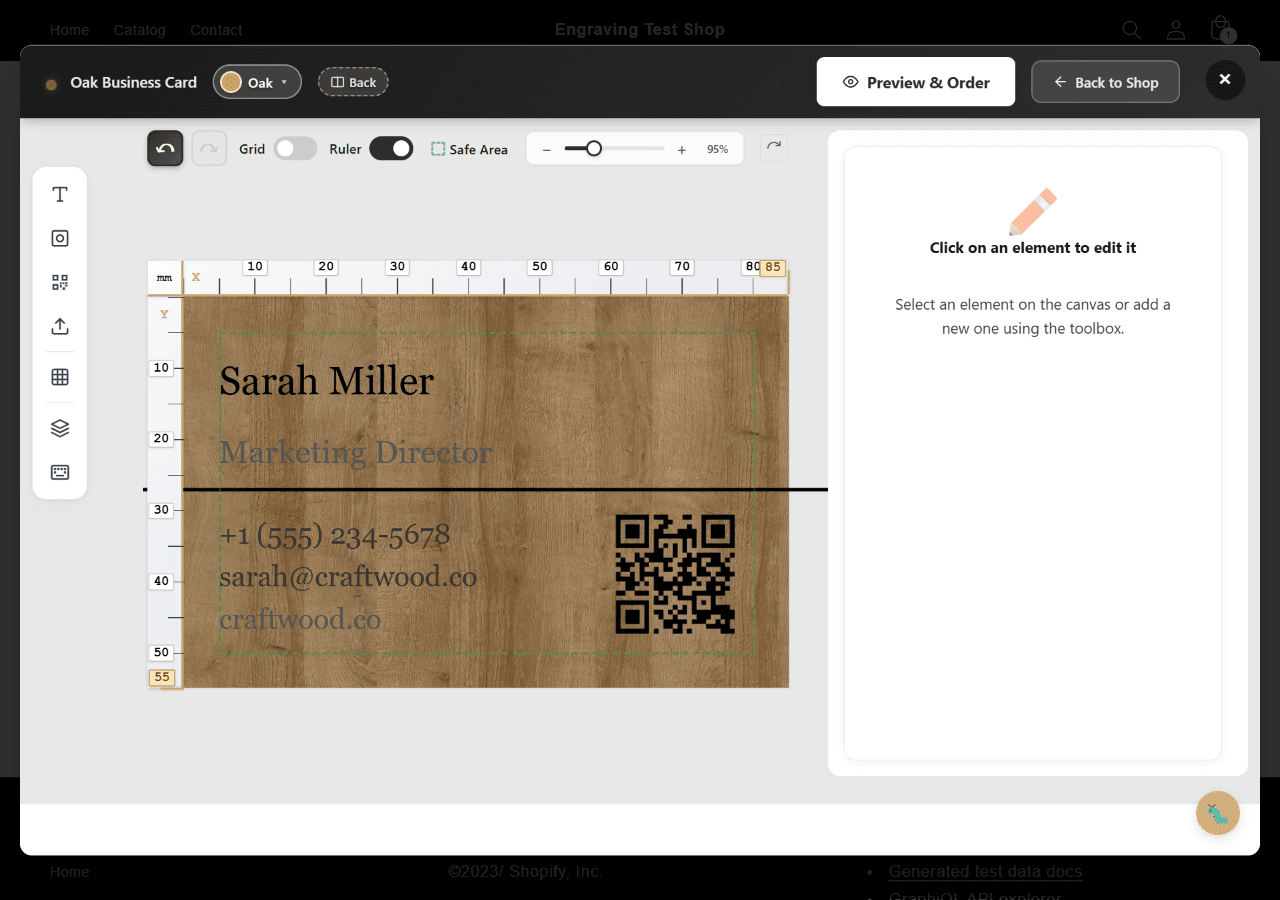1280x900 pixels.
Task: Open the Contact menu item
Action: pyautogui.click(x=216, y=30)
